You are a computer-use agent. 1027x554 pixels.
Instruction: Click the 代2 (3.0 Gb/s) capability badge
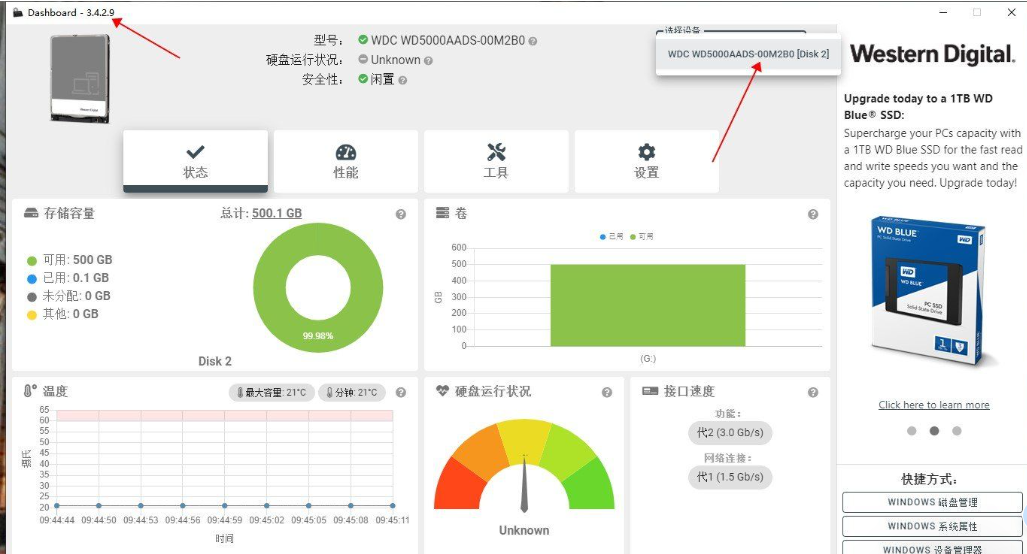pos(730,432)
